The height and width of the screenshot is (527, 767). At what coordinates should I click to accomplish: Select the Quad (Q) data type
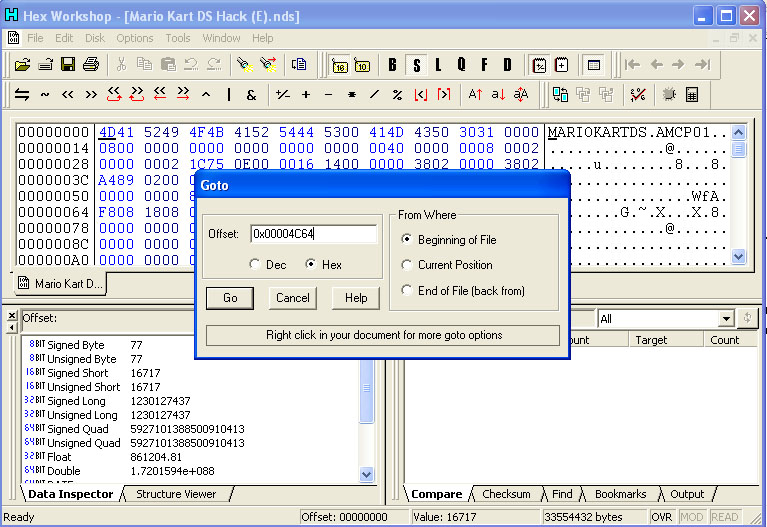(461, 65)
